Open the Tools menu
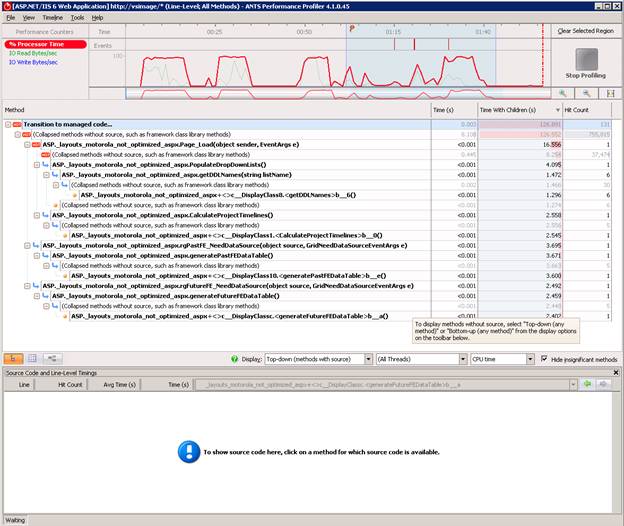Viewport: 624px width, 526px height. (x=77, y=18)
